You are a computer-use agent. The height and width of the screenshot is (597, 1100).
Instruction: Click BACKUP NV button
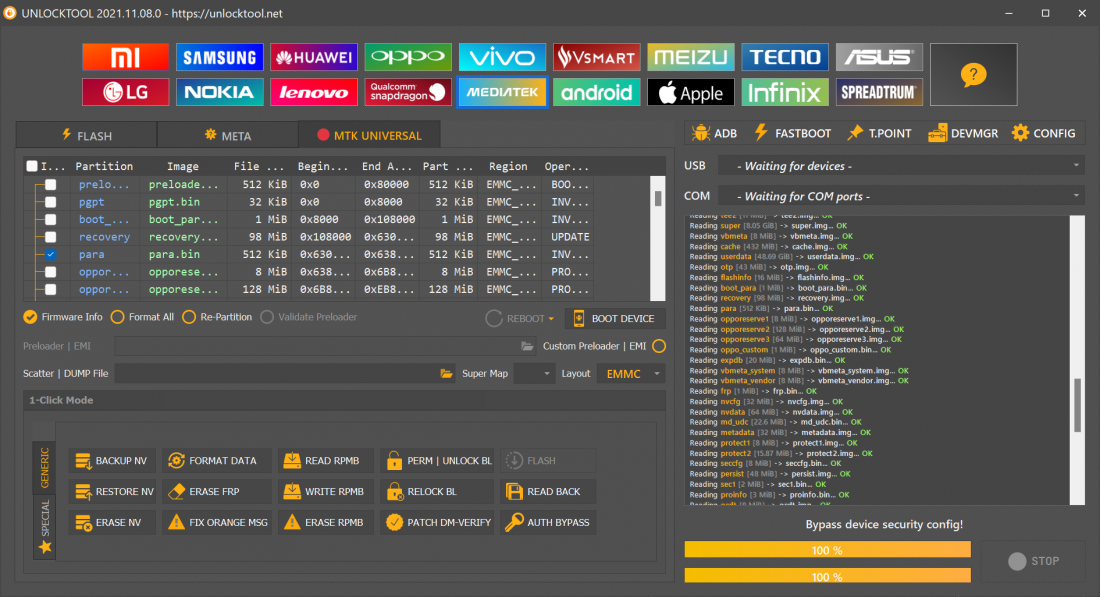[112, 461]
